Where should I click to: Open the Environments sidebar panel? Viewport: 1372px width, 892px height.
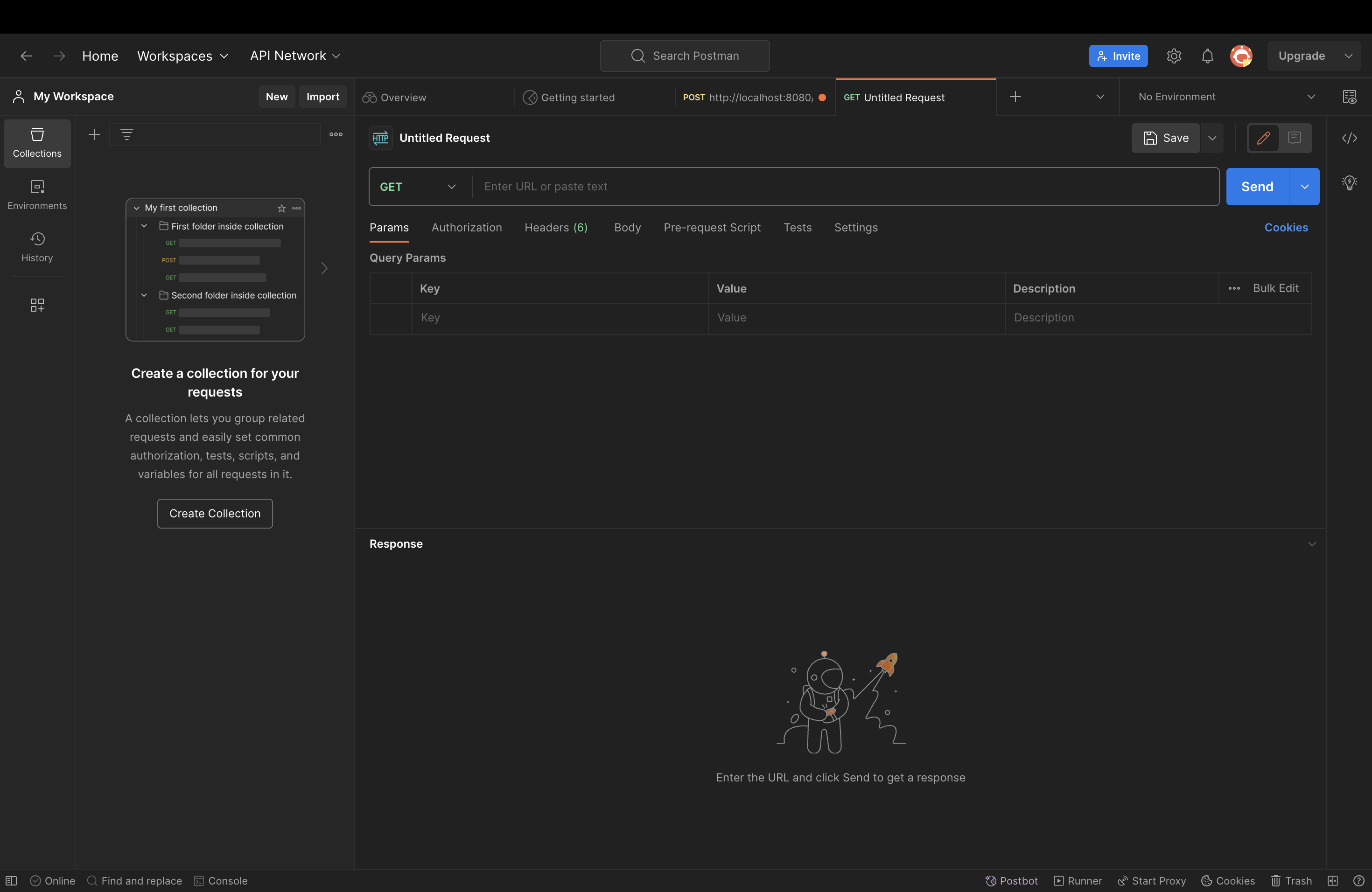click(x=37, y=195)
